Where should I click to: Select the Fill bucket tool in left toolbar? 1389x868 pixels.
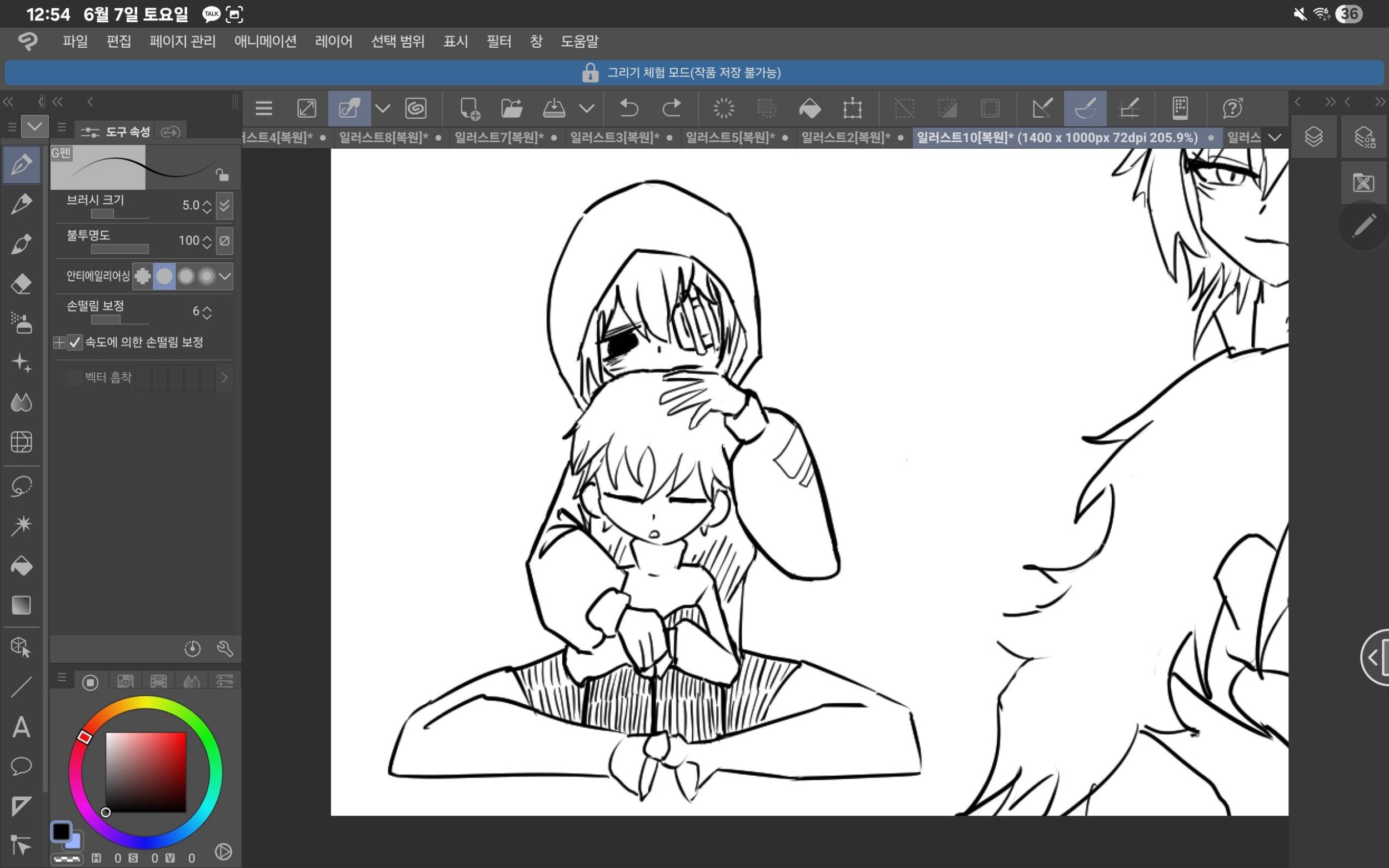[21, 566]
